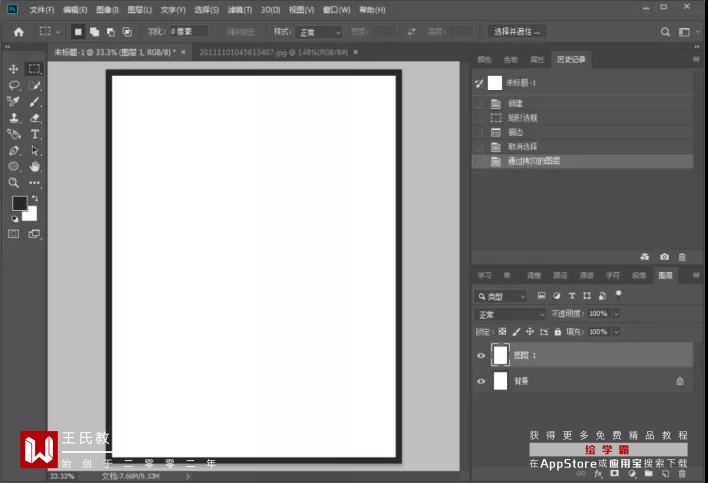The image size is (708, 483).
Task: Open the History panel flyout menu
Action: click(x=696, y=59)
